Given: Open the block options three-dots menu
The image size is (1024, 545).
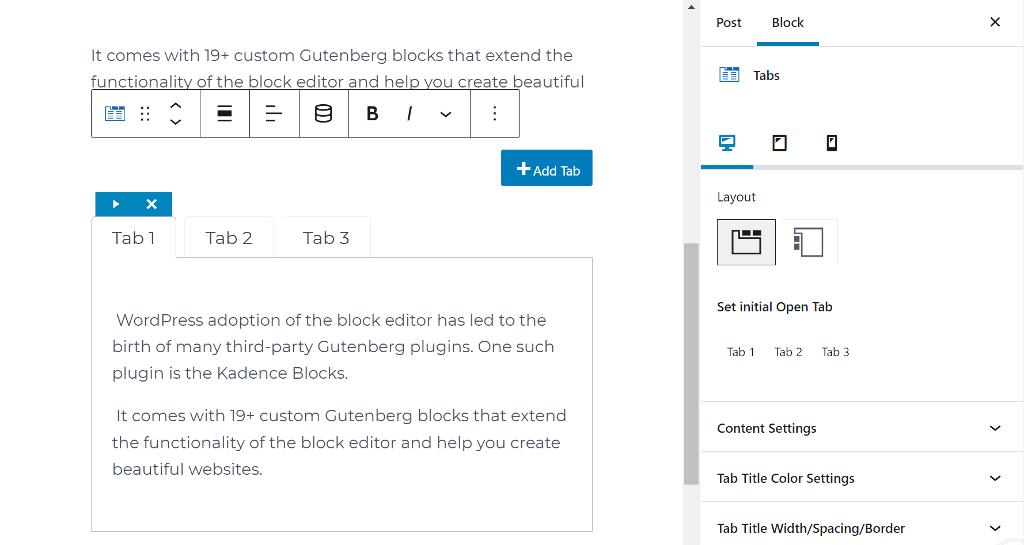Looking at the screenshot, I should pos(495,114).
